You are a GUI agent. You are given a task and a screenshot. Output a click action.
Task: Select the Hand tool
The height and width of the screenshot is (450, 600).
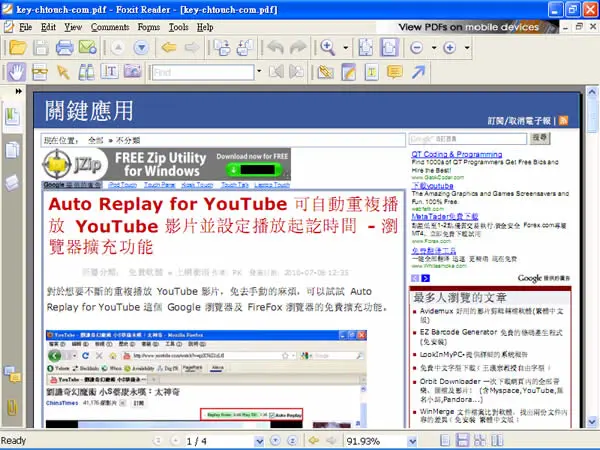tap(16, 72)
